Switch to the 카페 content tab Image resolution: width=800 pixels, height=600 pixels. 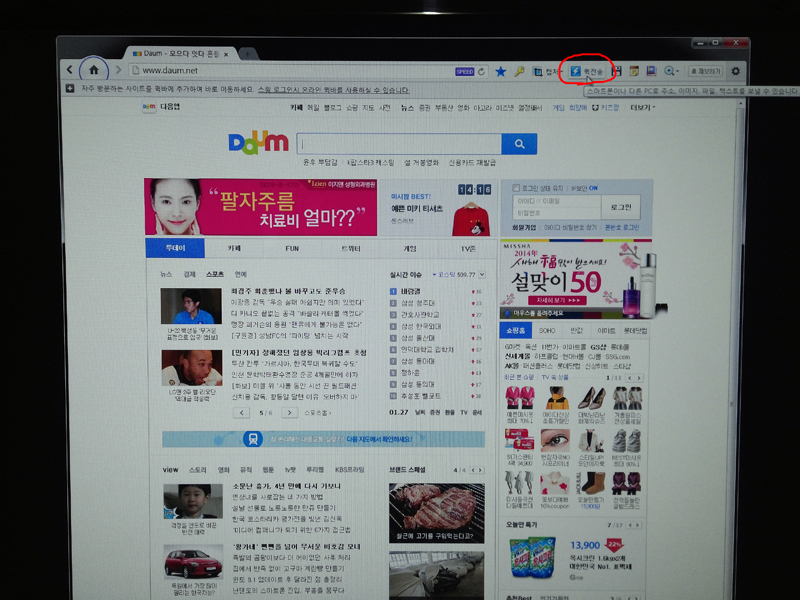234,248
